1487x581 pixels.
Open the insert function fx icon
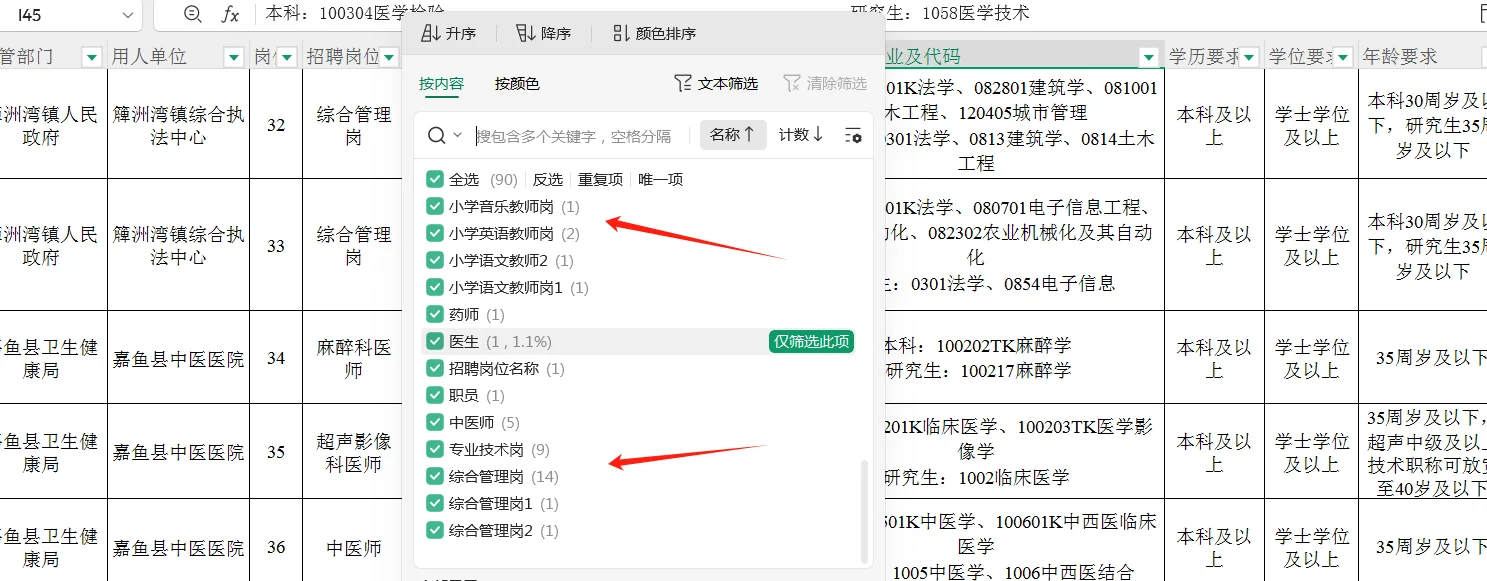(x=230, y=14)
